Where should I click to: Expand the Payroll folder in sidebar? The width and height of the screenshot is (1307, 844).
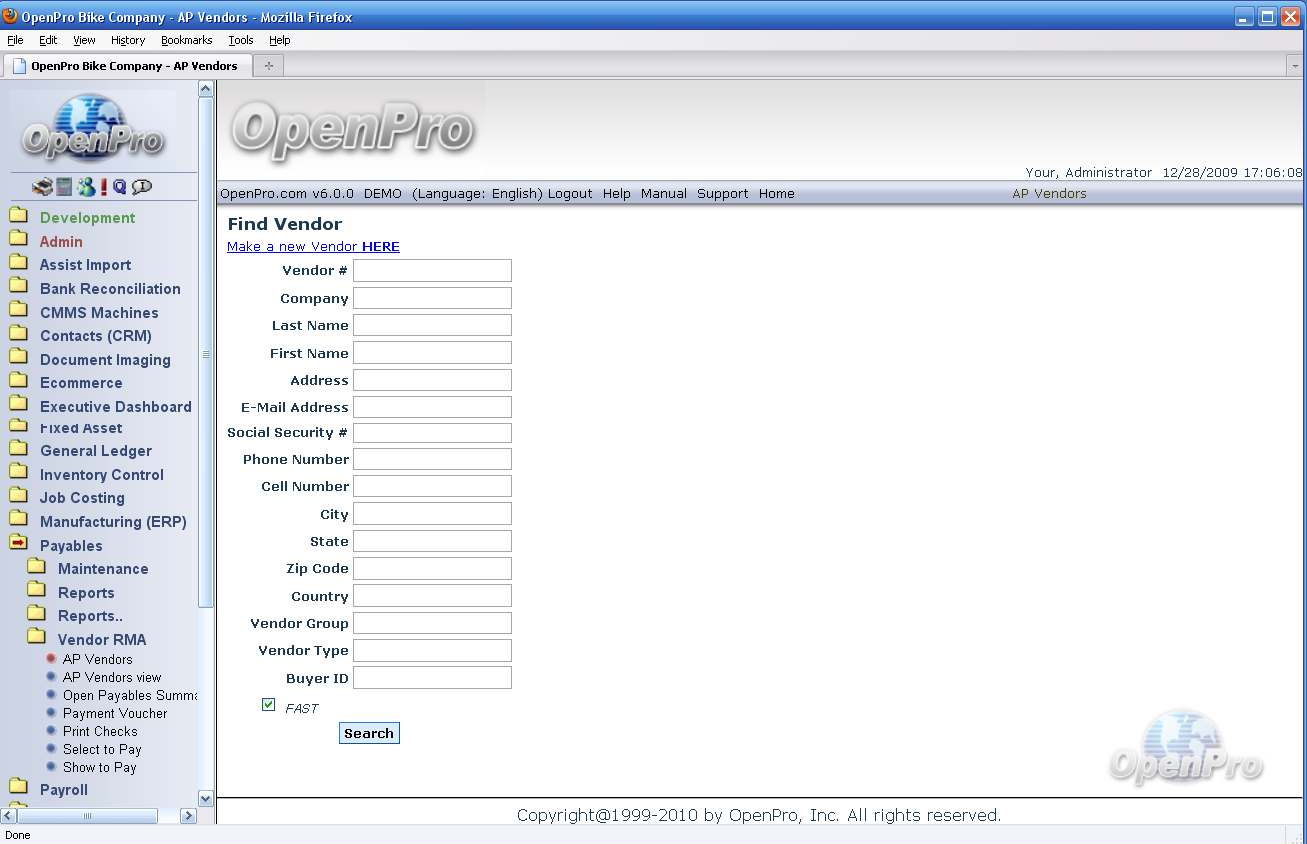[63, 790]
